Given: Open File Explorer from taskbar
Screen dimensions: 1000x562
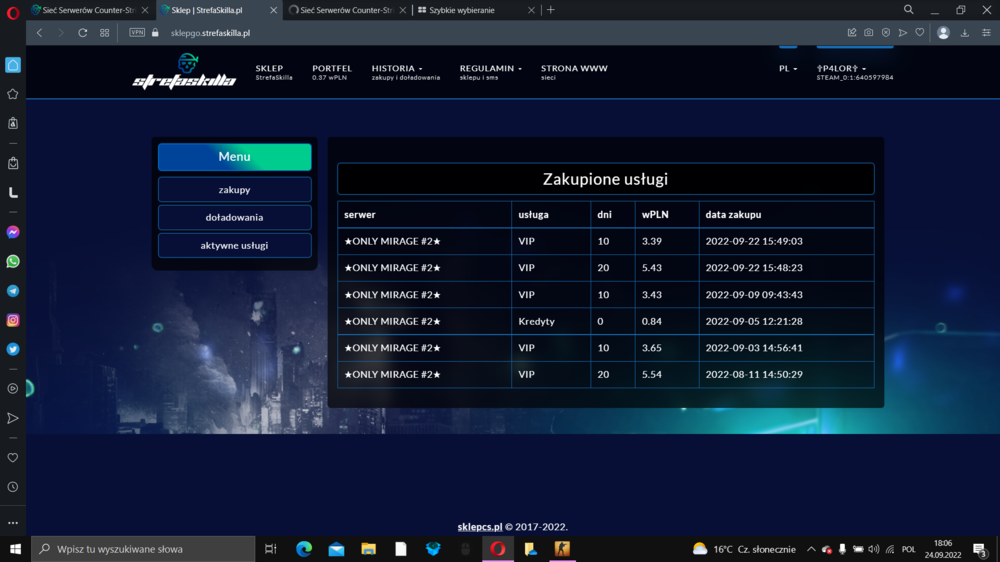Looking at the screenshot, I should (369, 549).
